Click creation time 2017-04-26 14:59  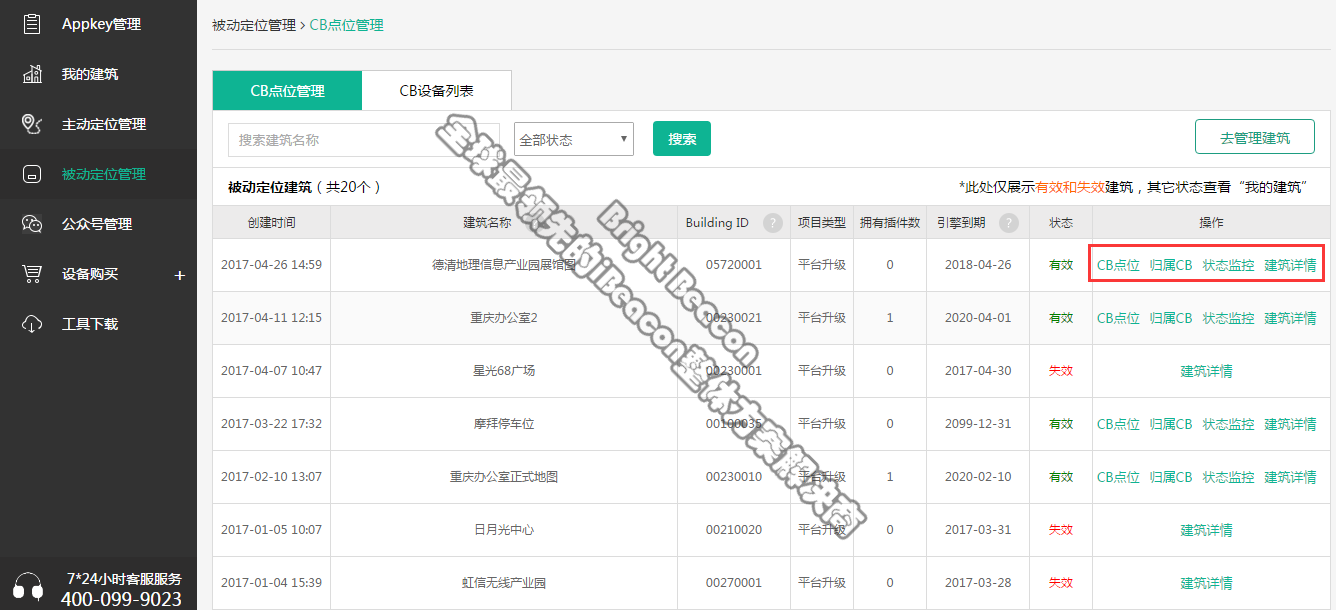(271, 265)
